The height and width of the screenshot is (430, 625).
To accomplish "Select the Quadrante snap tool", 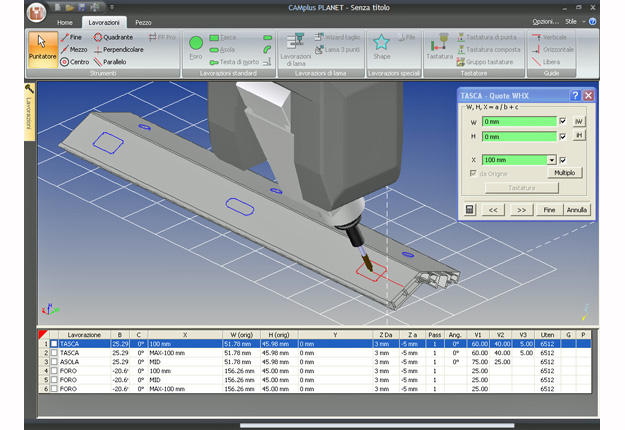I will coord(113,37).
